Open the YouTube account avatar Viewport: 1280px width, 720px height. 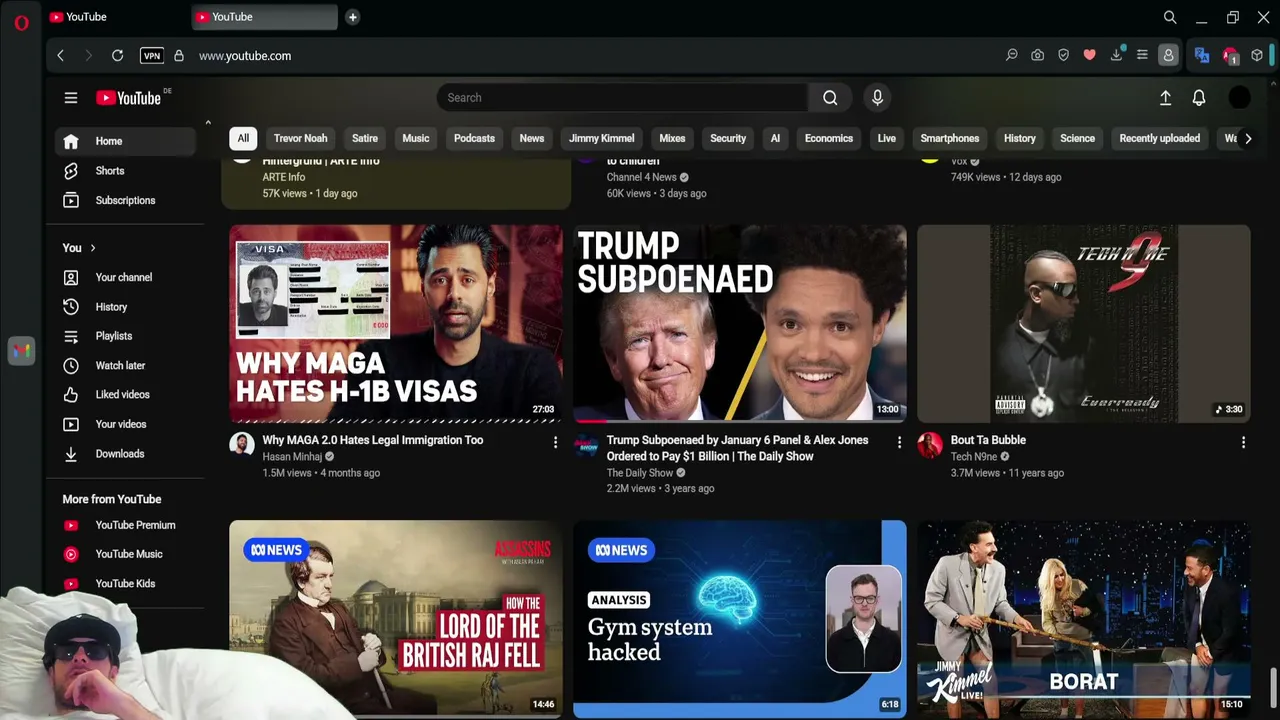point(1239,98)
